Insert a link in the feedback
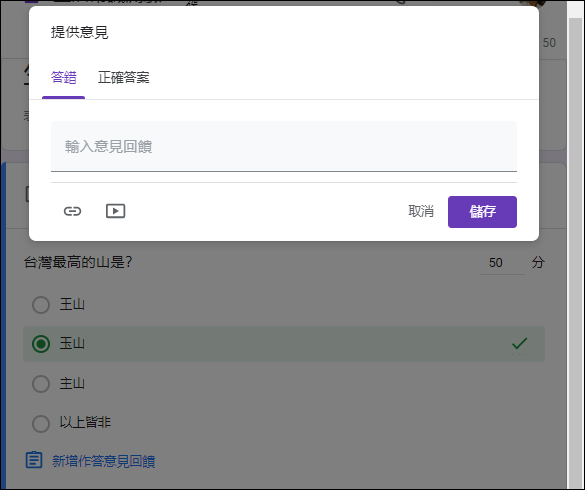 [72, 211]
